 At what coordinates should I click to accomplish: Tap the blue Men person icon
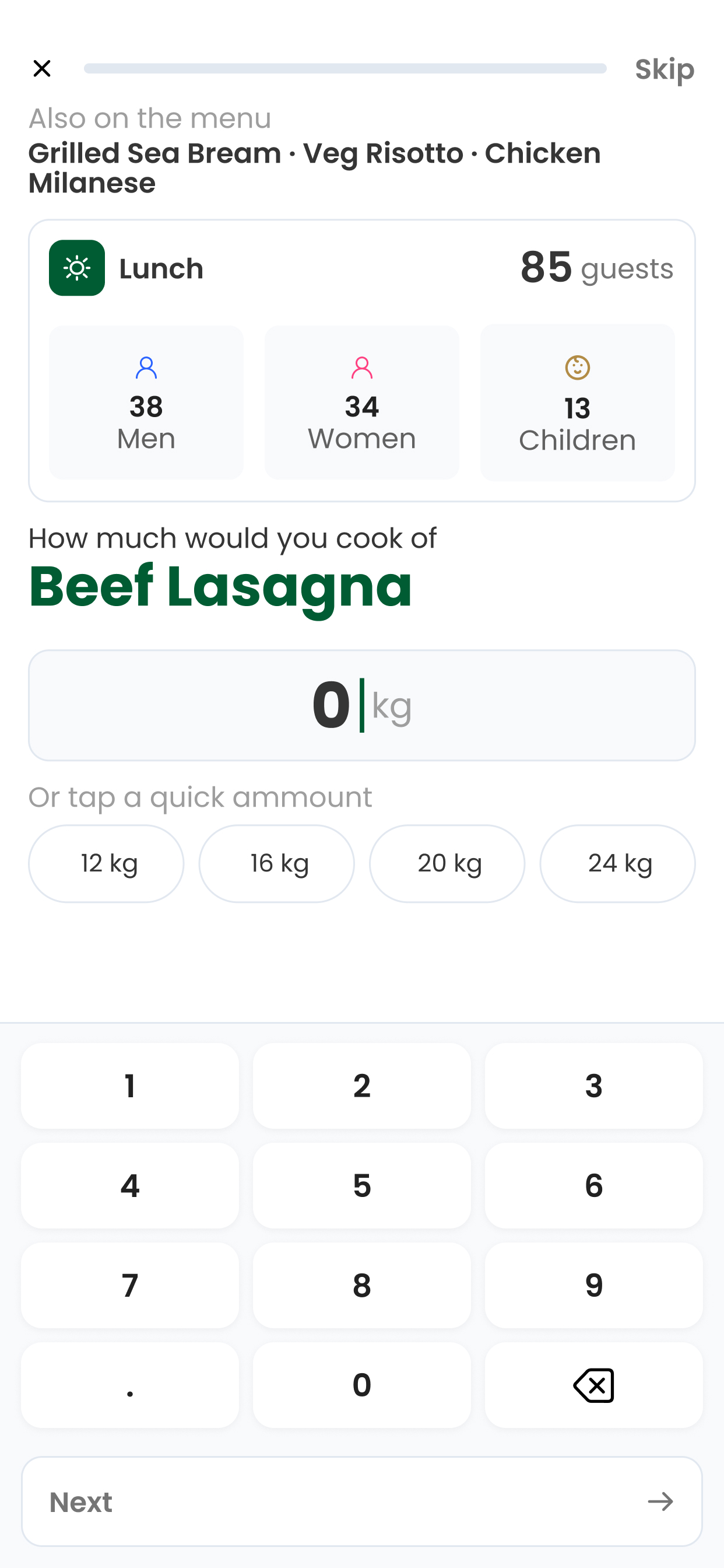[x=146, y=367]
